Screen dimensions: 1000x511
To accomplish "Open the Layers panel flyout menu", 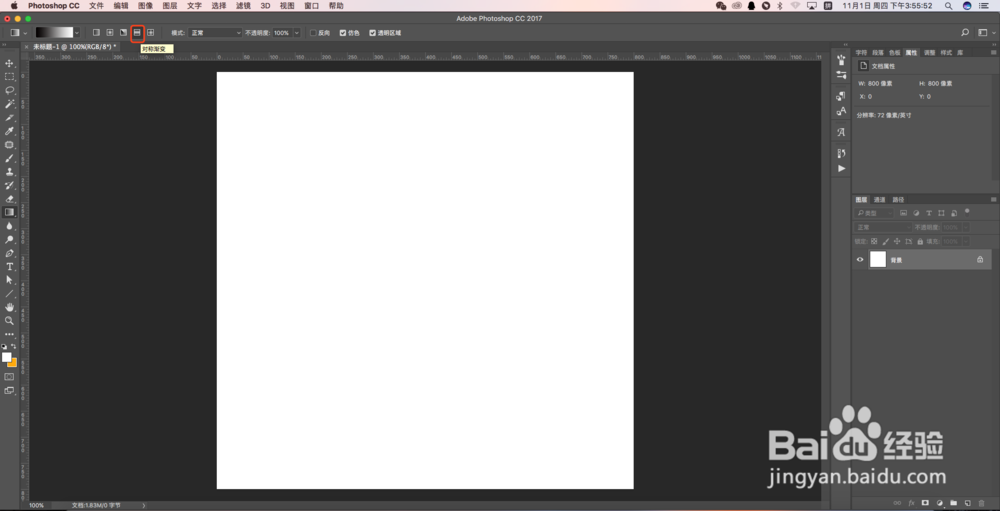I will click(994, 200).
